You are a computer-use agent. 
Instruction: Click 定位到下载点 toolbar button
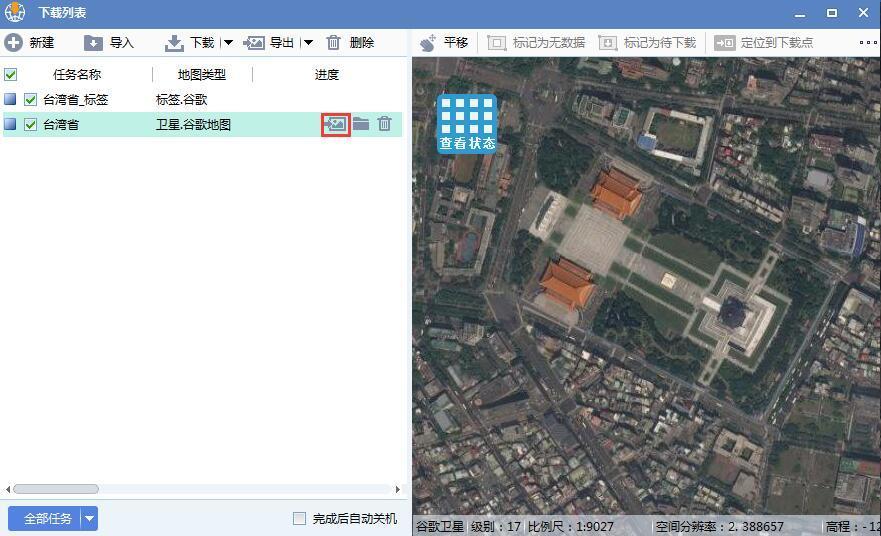click(764, 43)
